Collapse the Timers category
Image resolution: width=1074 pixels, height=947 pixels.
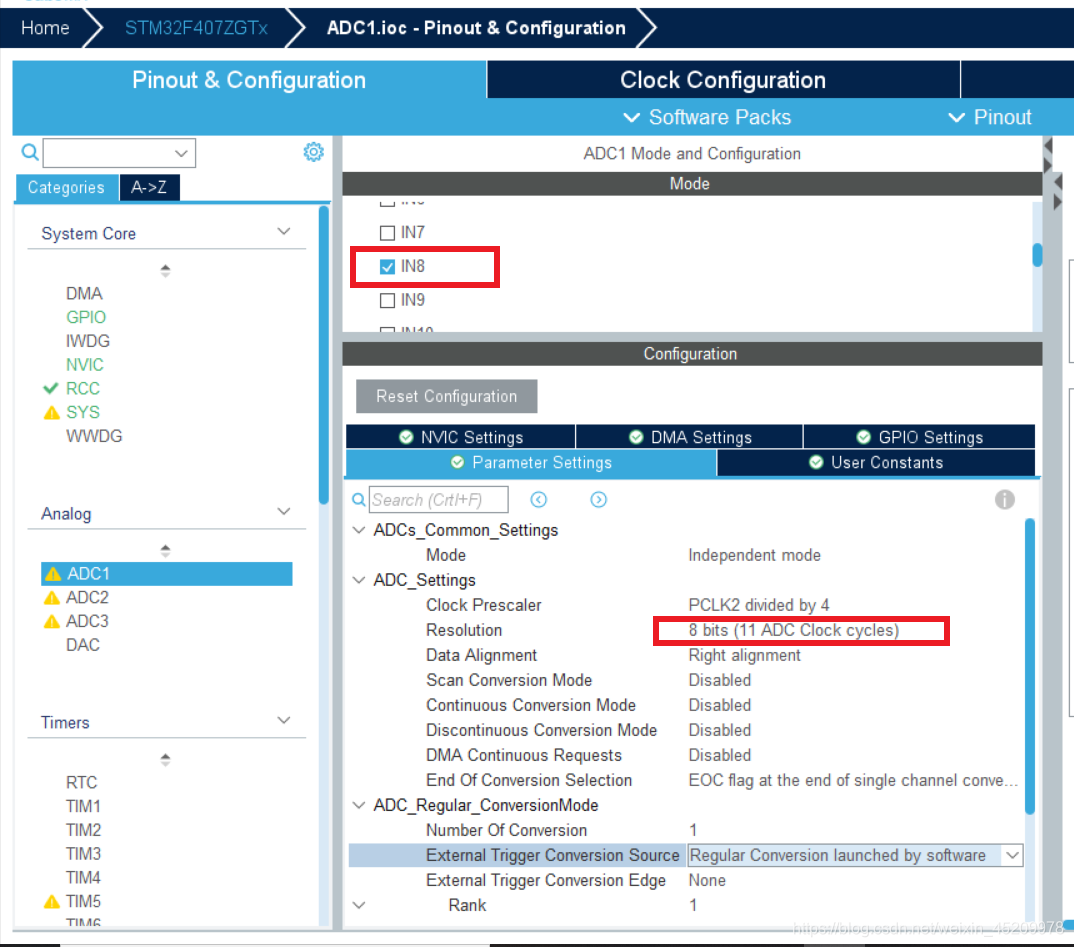coord(284,720)
